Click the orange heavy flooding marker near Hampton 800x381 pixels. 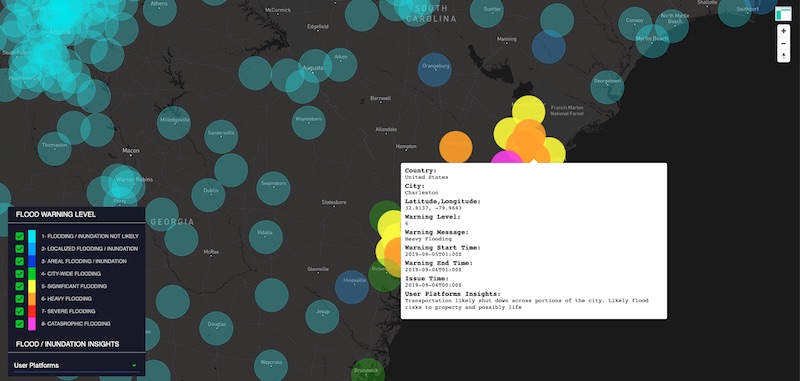click(x=456, y=147)
